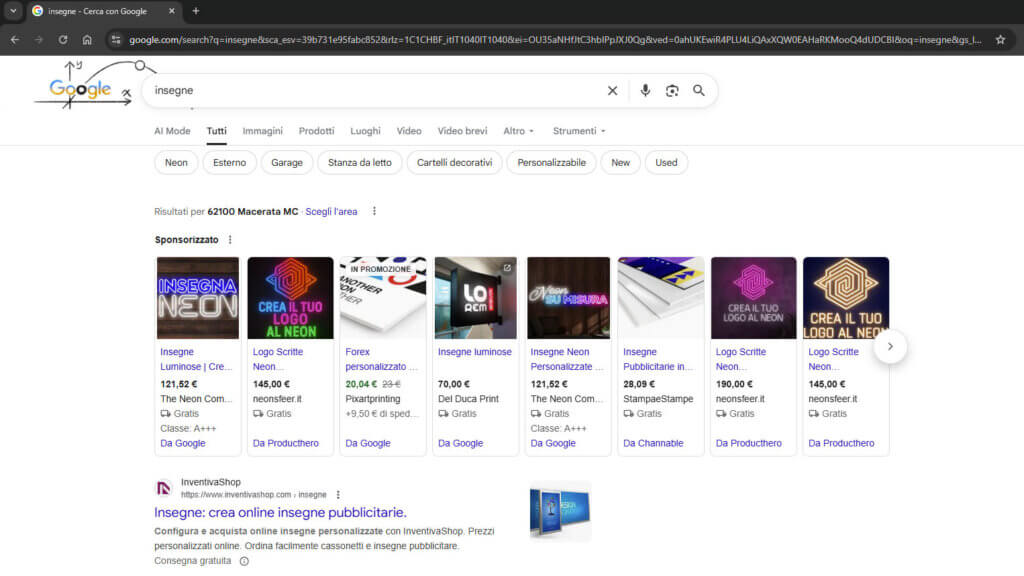Reload the current page

(x=63, y=40)
